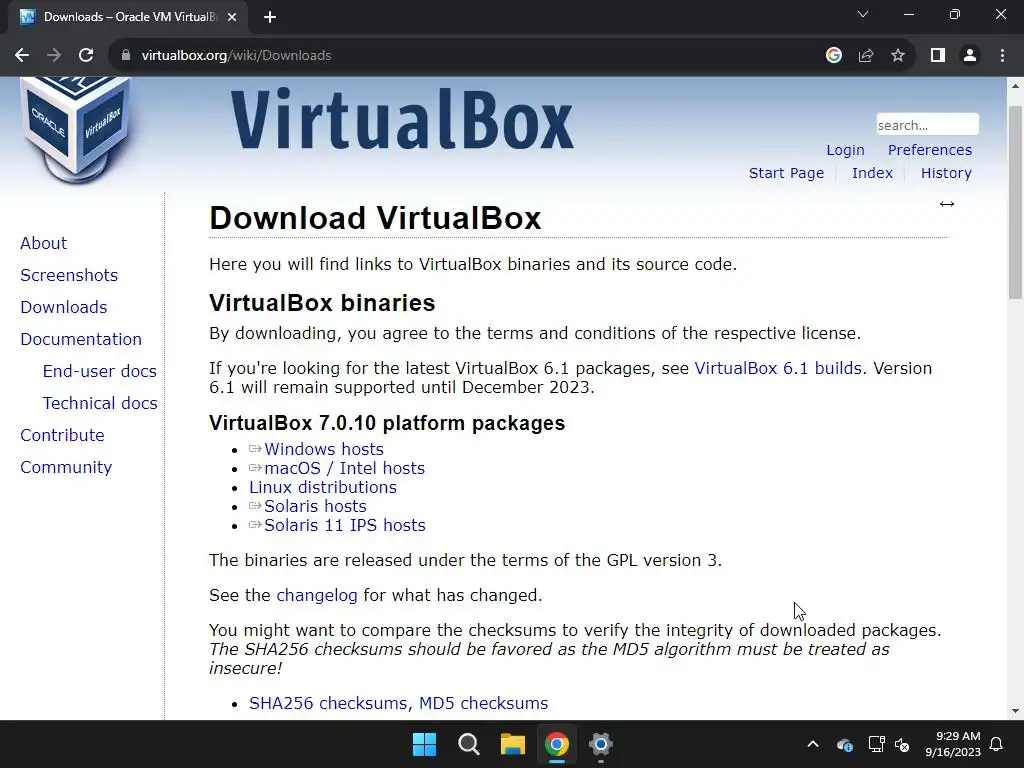The width and height of the screenshot is (1024, 768).
Task: Go back using the browser back arrow
Action: pos(22,56)
